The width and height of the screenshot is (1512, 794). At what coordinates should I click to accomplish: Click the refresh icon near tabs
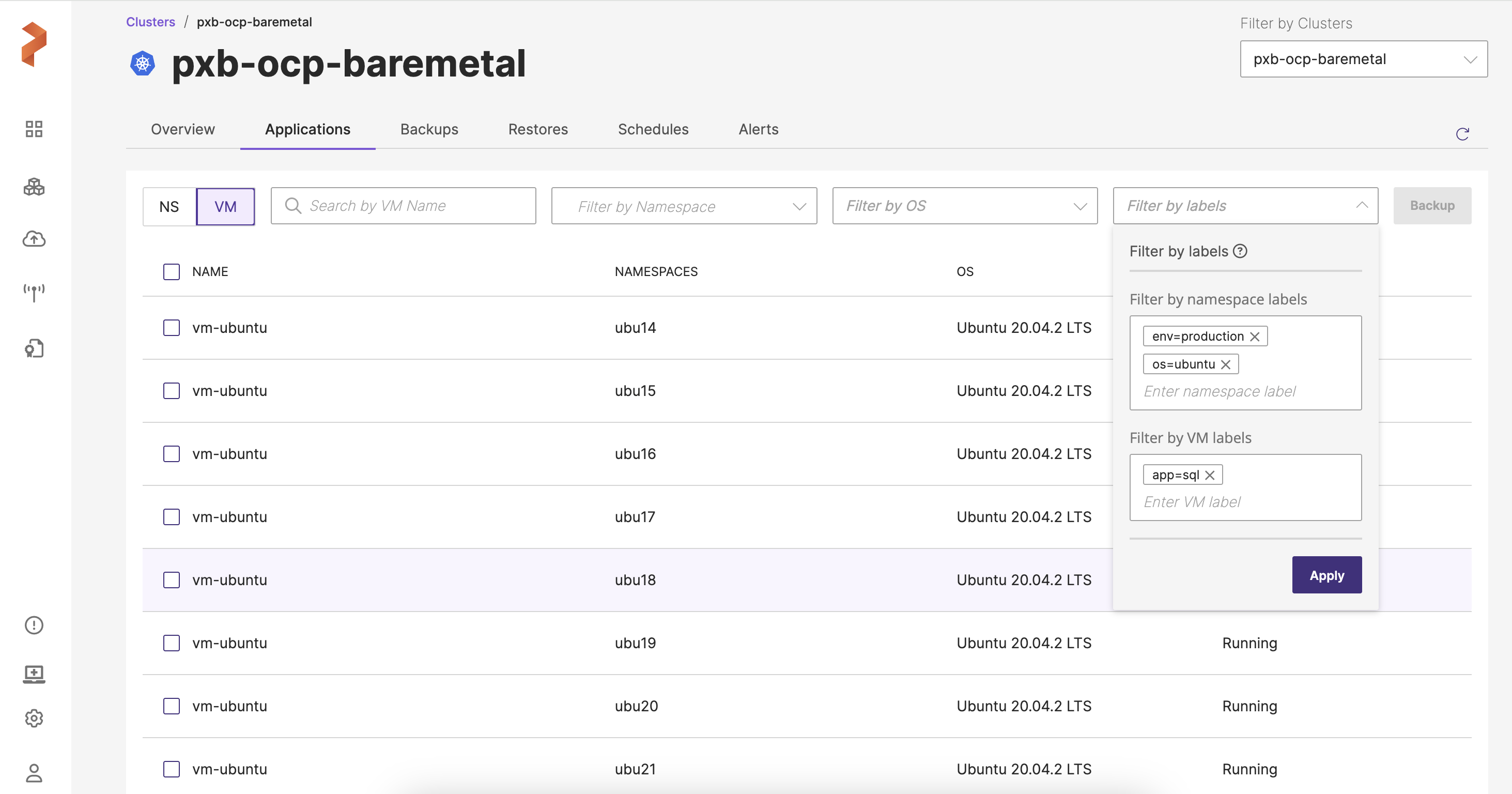pos(1462,134)
